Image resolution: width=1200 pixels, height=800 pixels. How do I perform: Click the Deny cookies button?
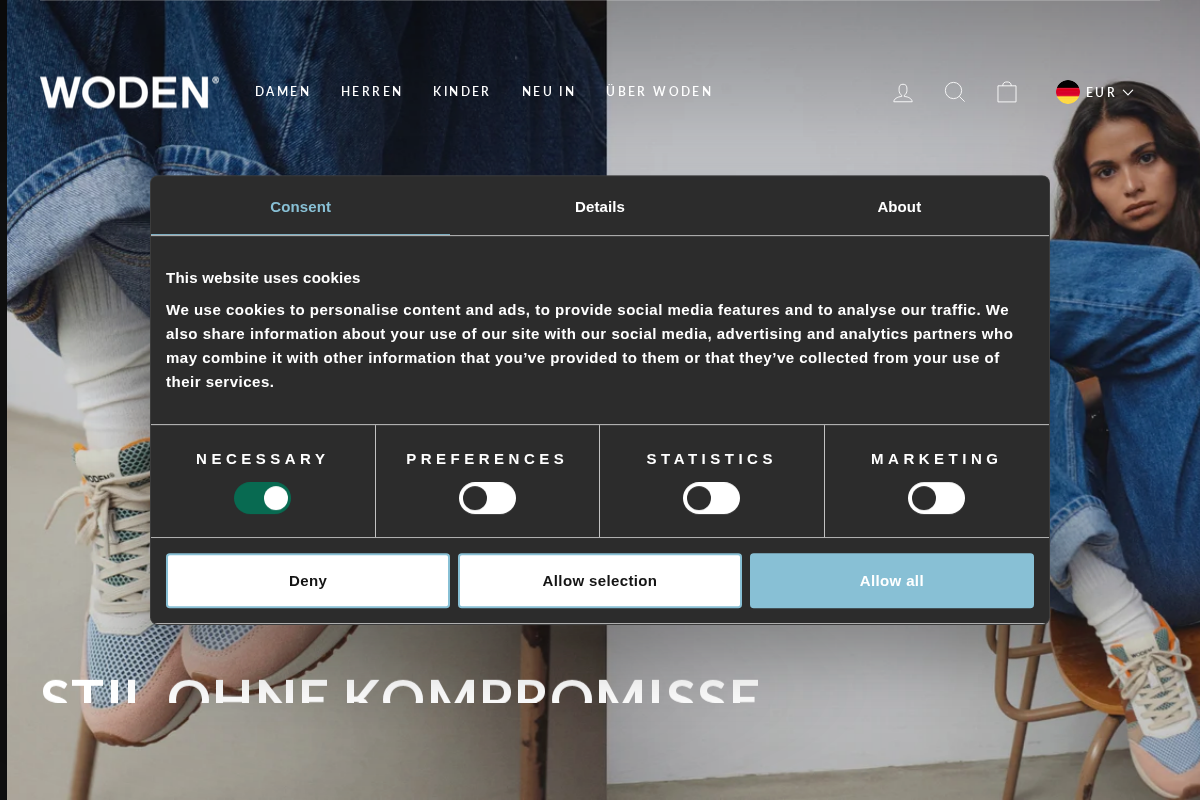(307, 580)
